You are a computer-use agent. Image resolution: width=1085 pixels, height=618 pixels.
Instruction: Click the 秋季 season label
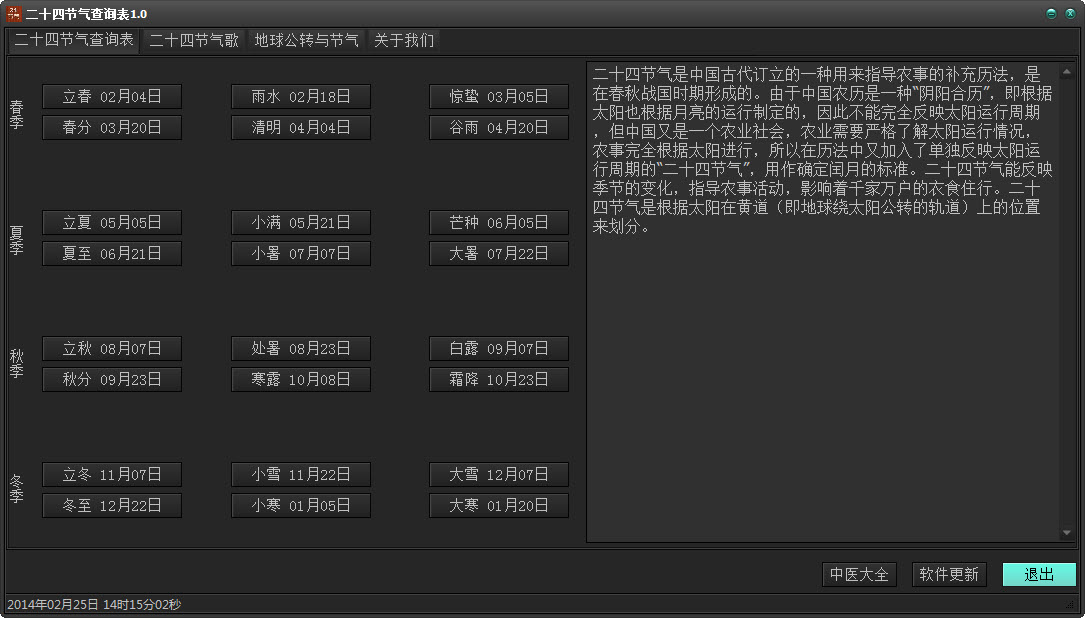pyautogui.click(x=17, y=363)
